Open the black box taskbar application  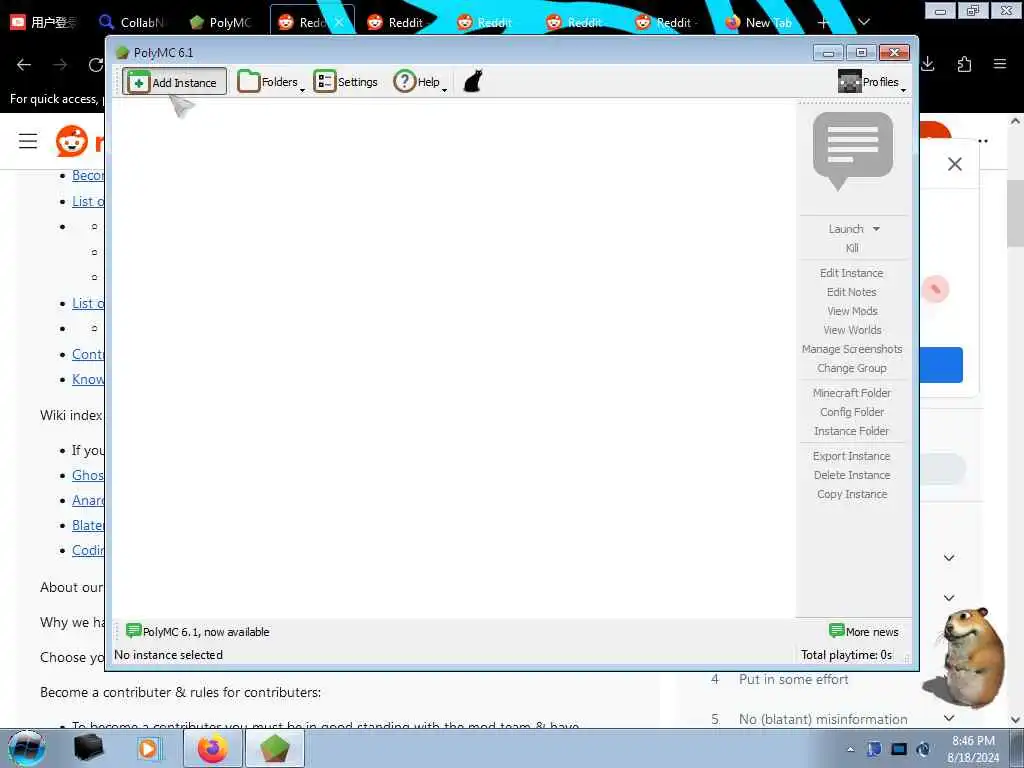tap(88, 748)
